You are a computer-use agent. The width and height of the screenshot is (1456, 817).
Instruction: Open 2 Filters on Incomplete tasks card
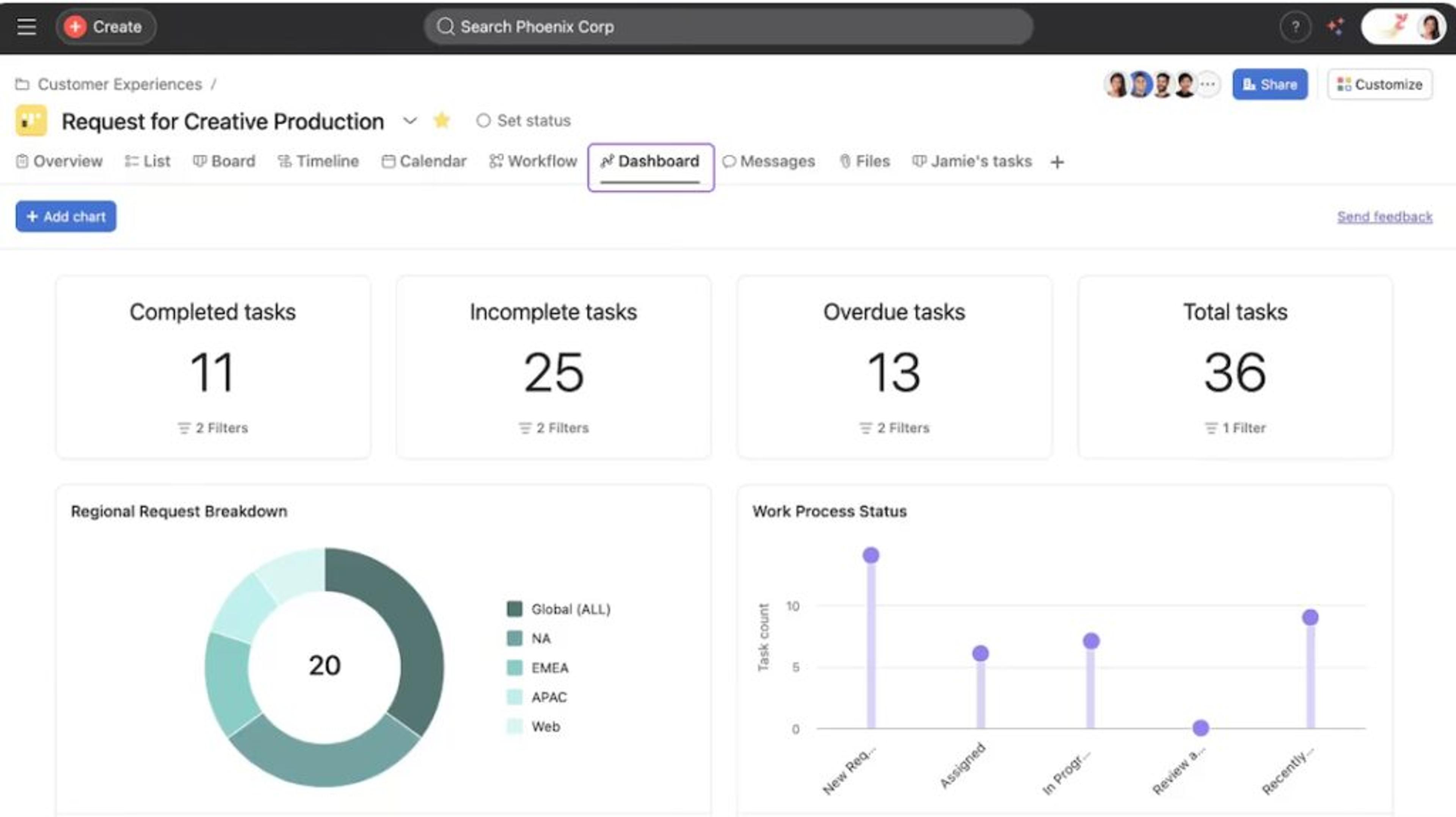553,428
